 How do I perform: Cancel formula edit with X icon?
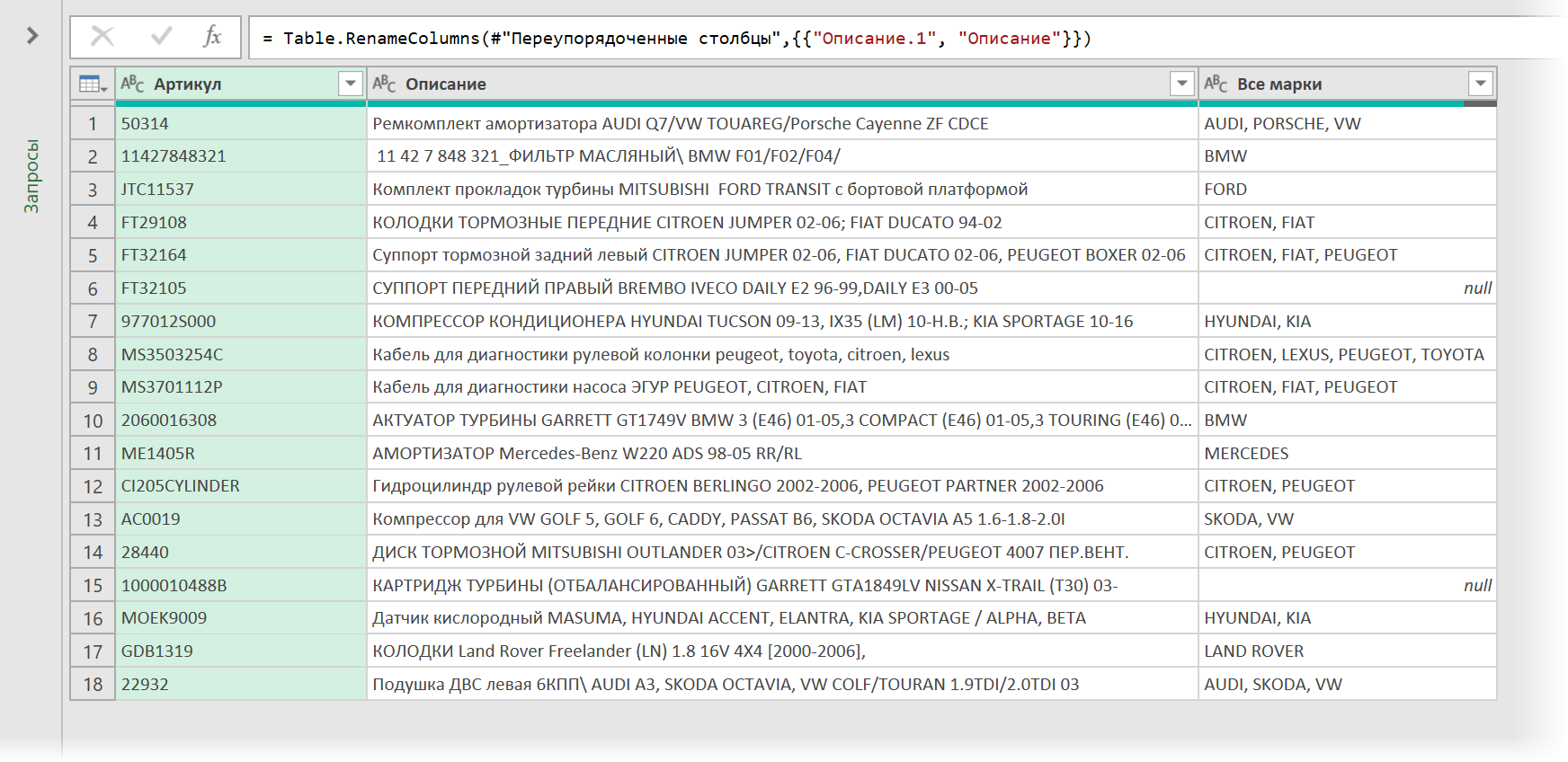point(102,36)
